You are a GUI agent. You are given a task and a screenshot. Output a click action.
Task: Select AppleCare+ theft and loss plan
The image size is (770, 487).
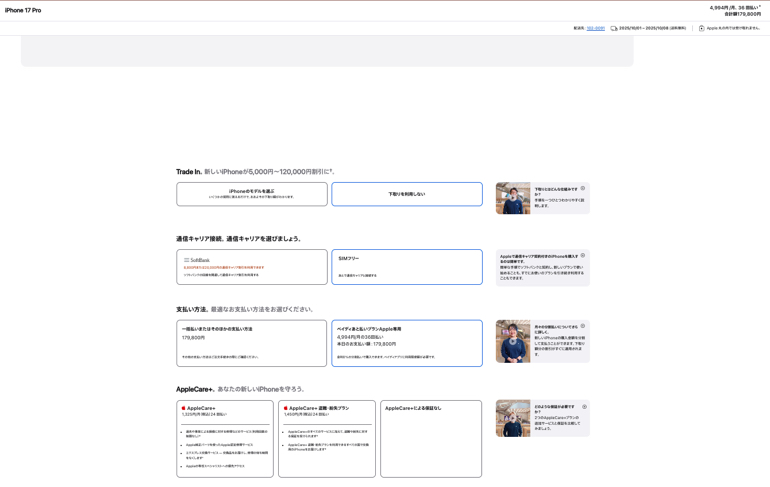(327, 438)
